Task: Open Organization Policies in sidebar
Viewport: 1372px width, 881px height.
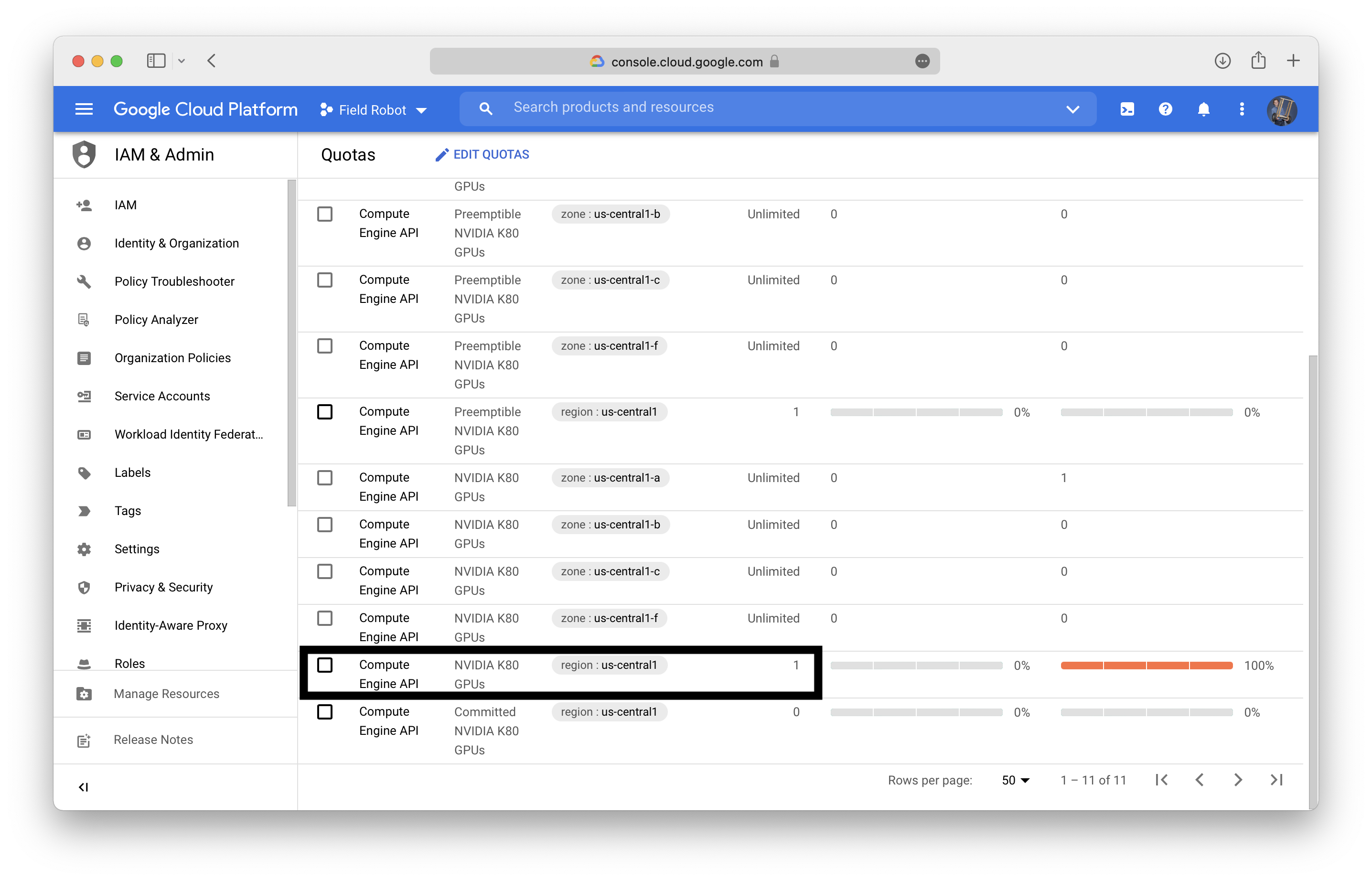Action: (x=173, y=357)
